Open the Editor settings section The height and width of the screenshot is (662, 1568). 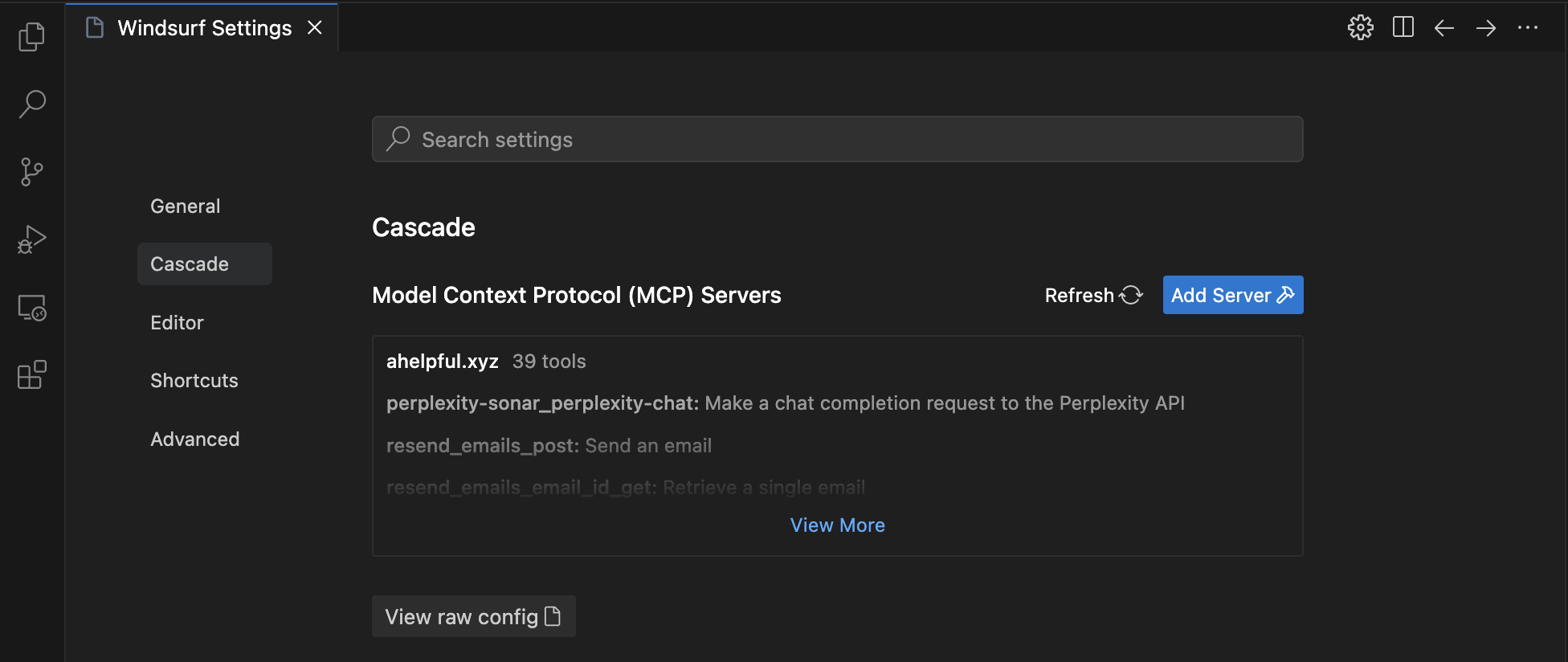(x=177, y=323)
